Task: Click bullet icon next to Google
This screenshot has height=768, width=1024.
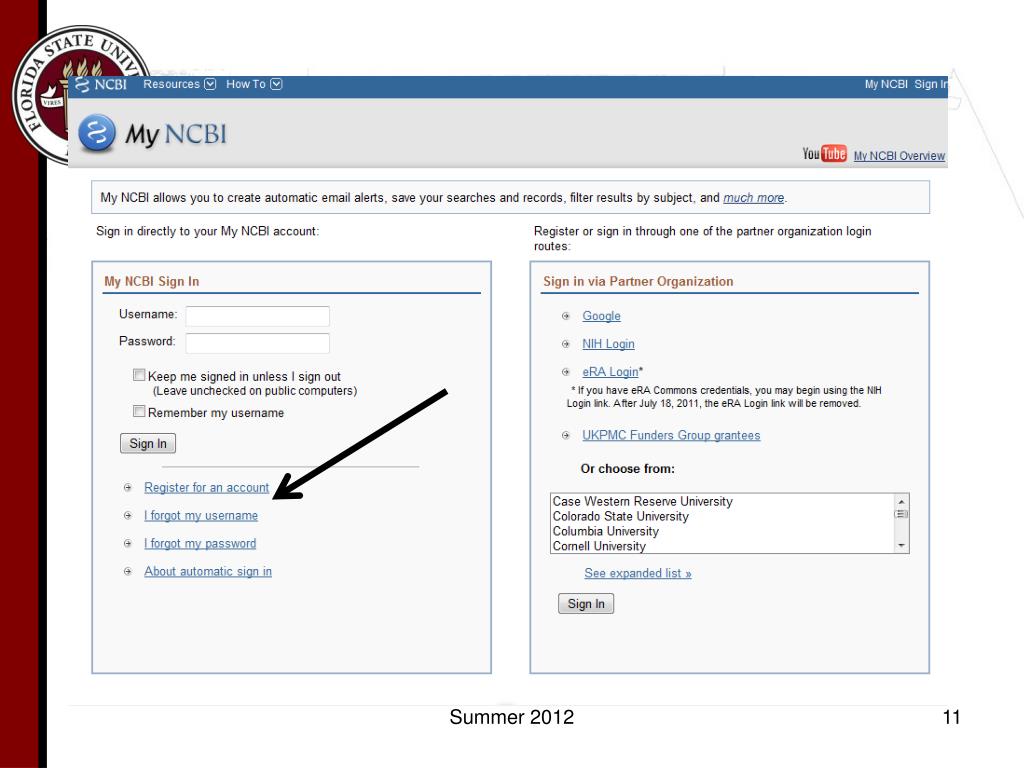Action: [x=566, y=316]
